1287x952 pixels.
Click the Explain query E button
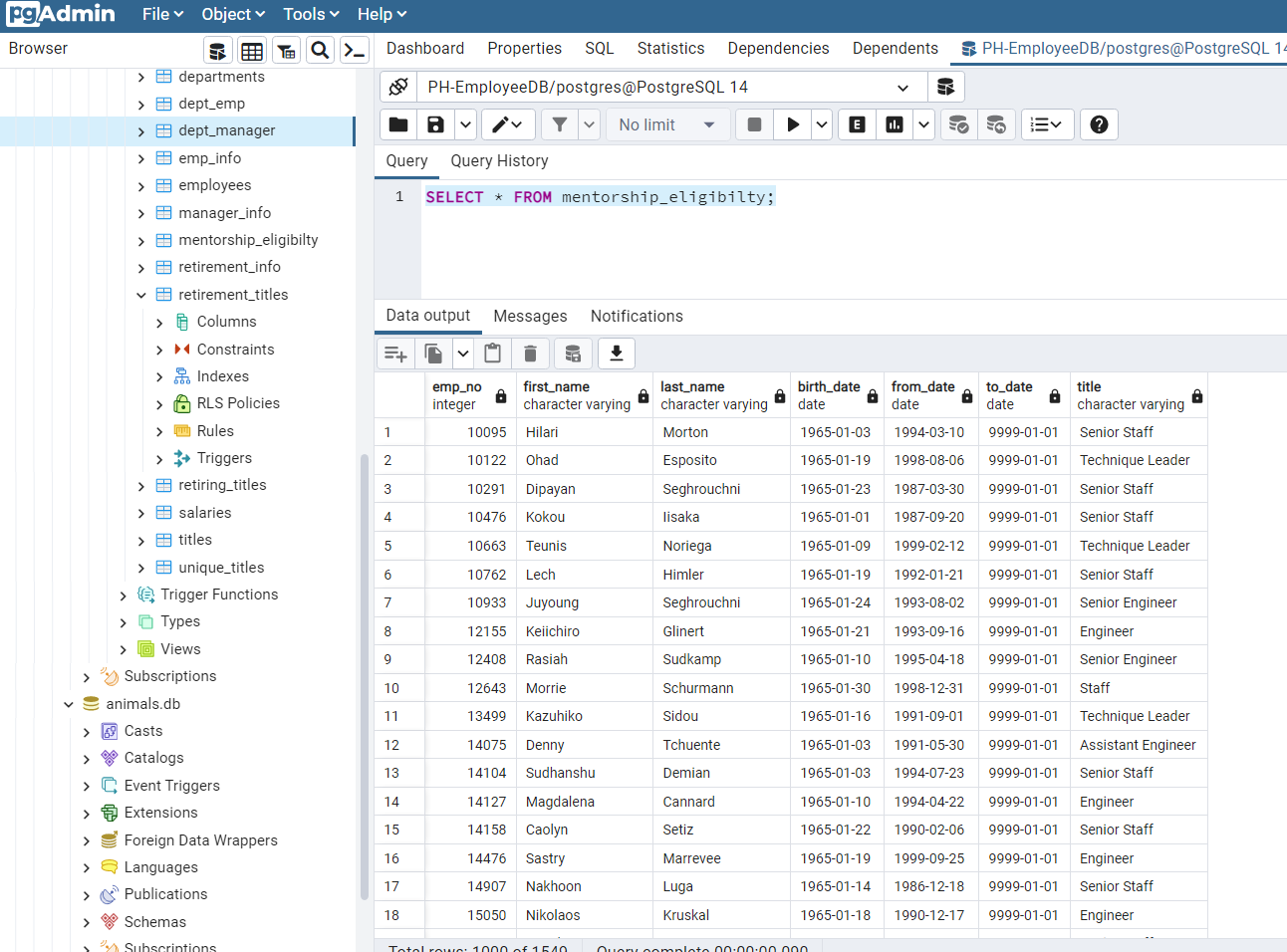pos(857,124)
